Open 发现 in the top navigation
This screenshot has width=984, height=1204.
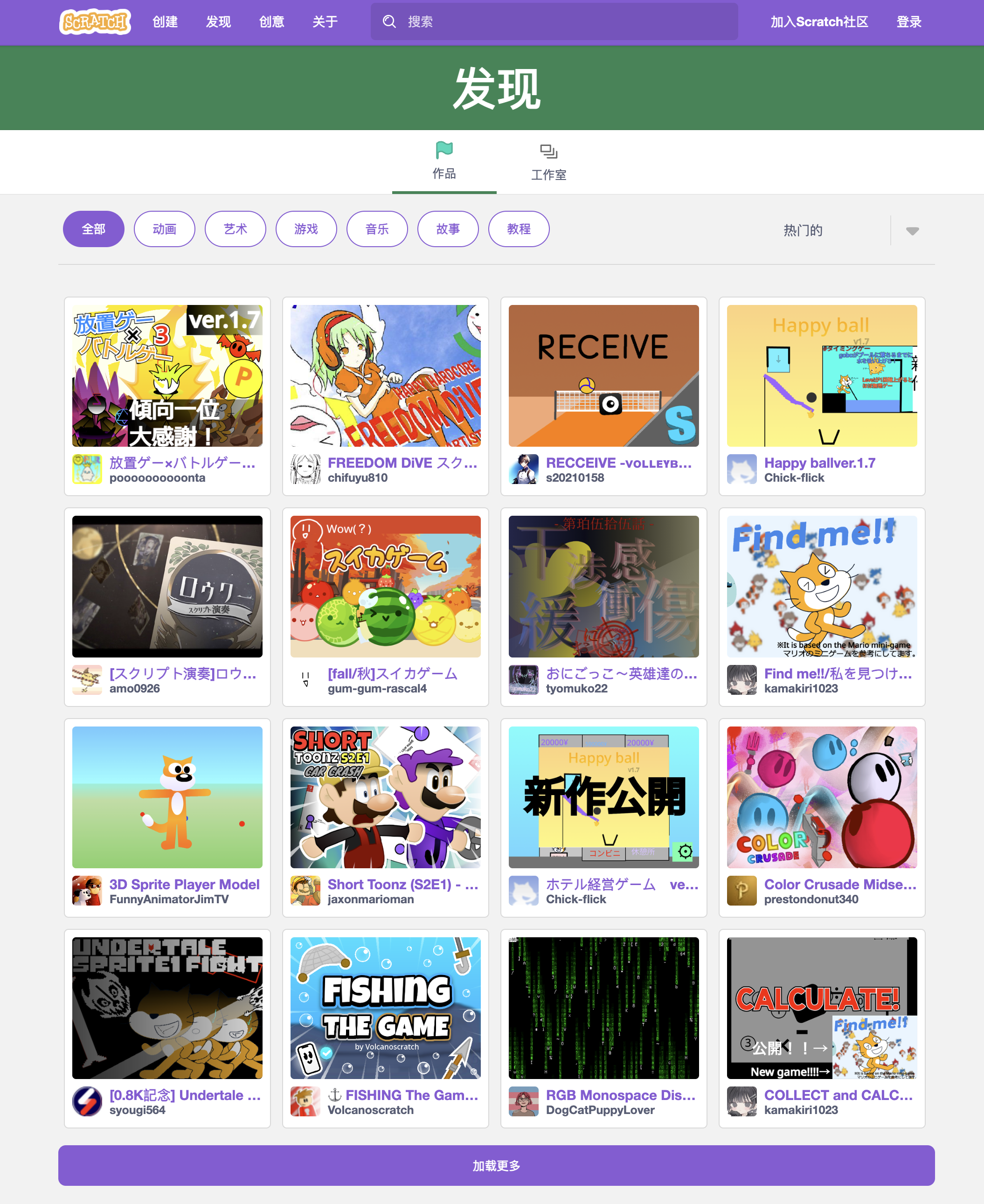point(218,22)
